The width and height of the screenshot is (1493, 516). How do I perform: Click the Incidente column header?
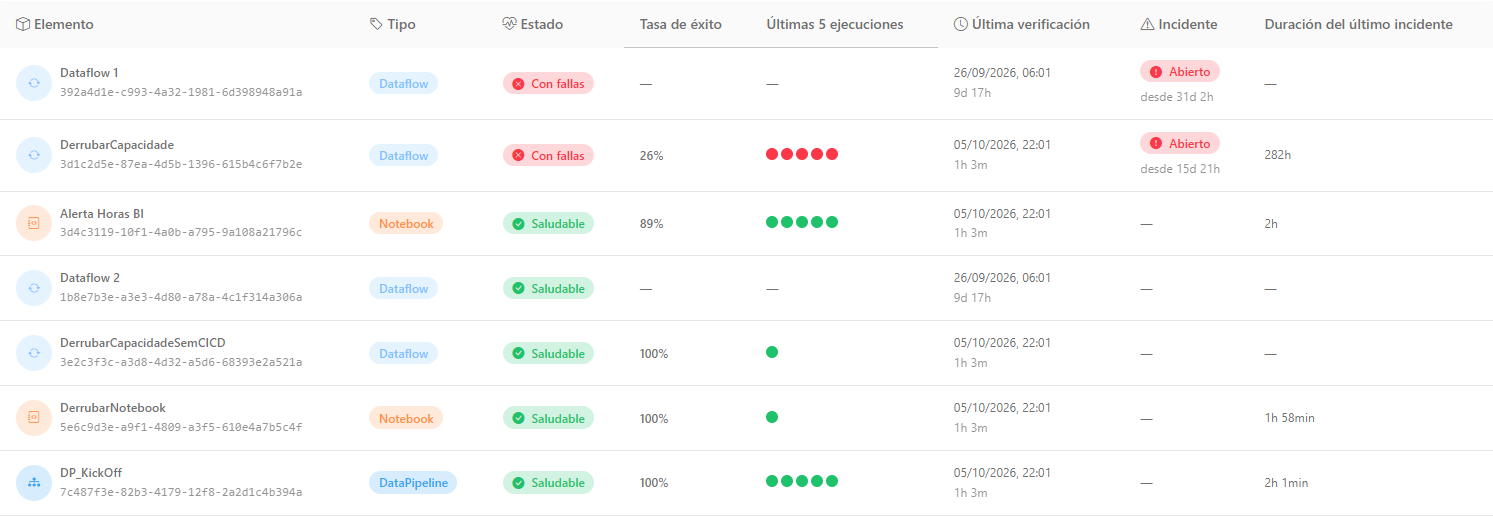1188,24
